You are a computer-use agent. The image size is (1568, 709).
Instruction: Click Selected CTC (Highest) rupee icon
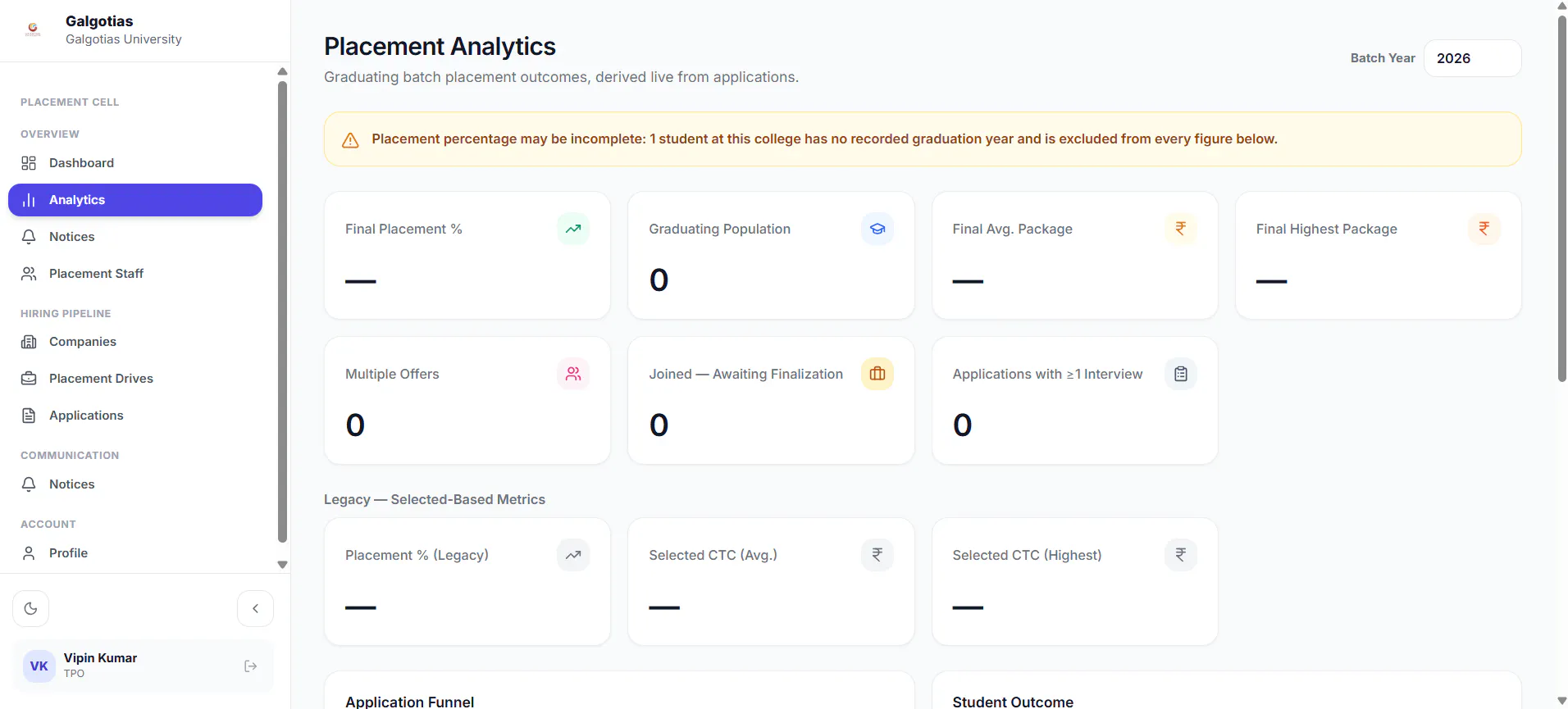tap(1181, 555)
